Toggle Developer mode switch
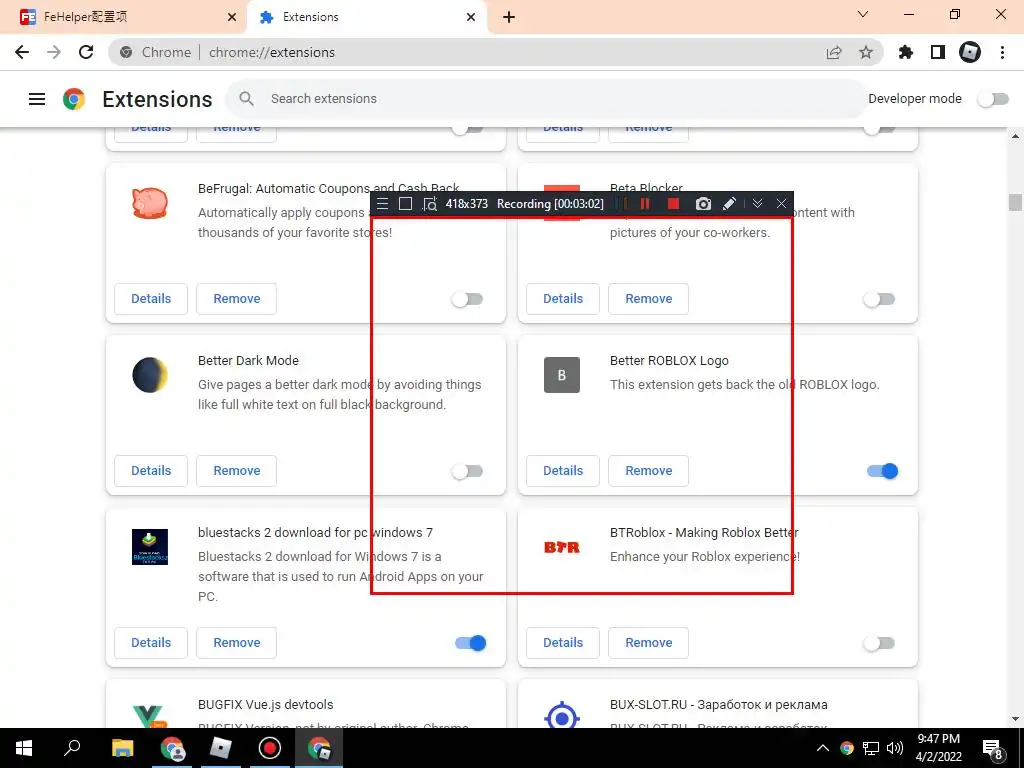The image size is (1024, 768). click(x=993, y=99)
